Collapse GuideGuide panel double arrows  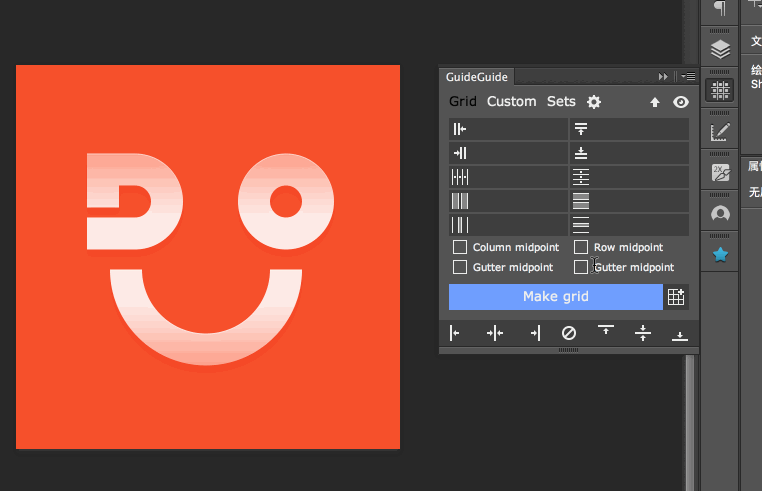663,76
